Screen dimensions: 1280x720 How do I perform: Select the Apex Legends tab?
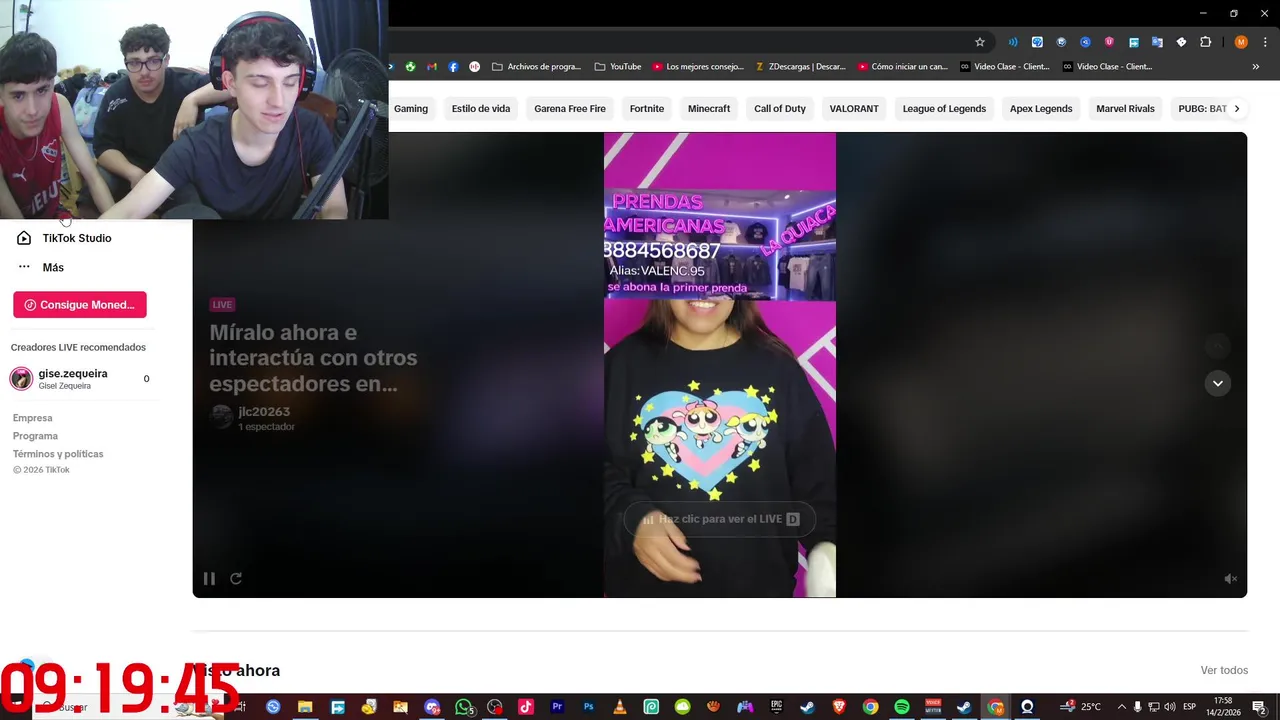[x=1041, y=109]
